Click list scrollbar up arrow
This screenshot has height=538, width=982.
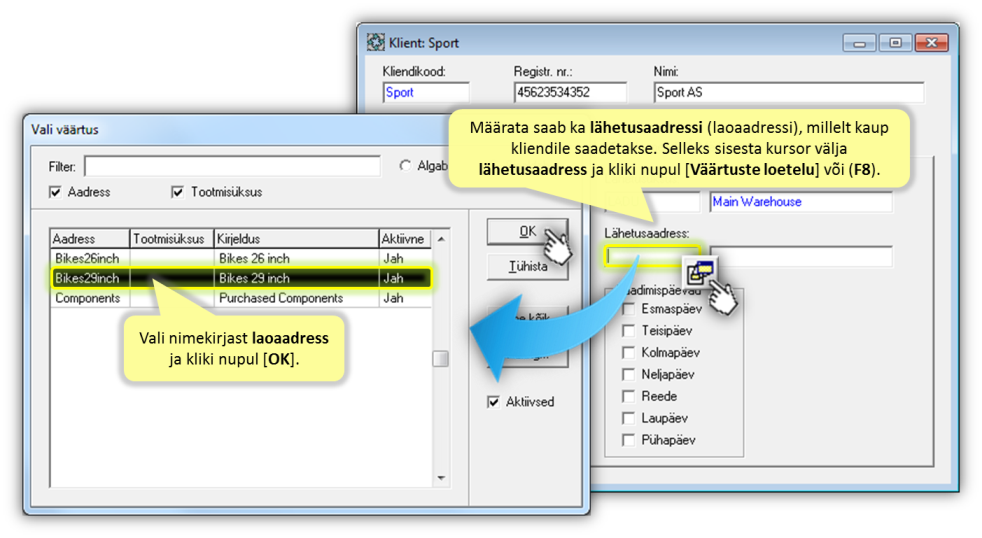coord(441,239)
